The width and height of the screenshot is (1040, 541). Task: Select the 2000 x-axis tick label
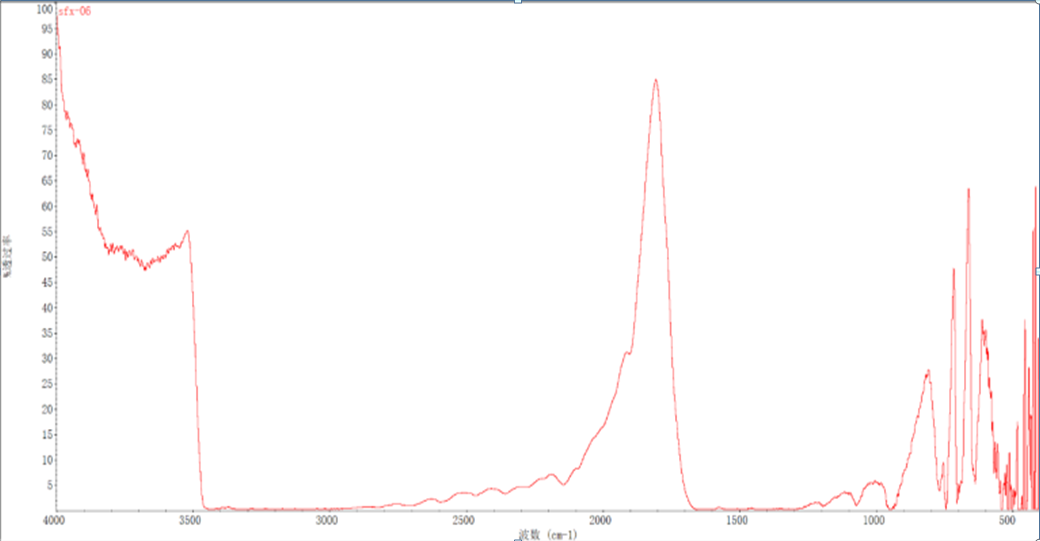(x=601, y=521)
